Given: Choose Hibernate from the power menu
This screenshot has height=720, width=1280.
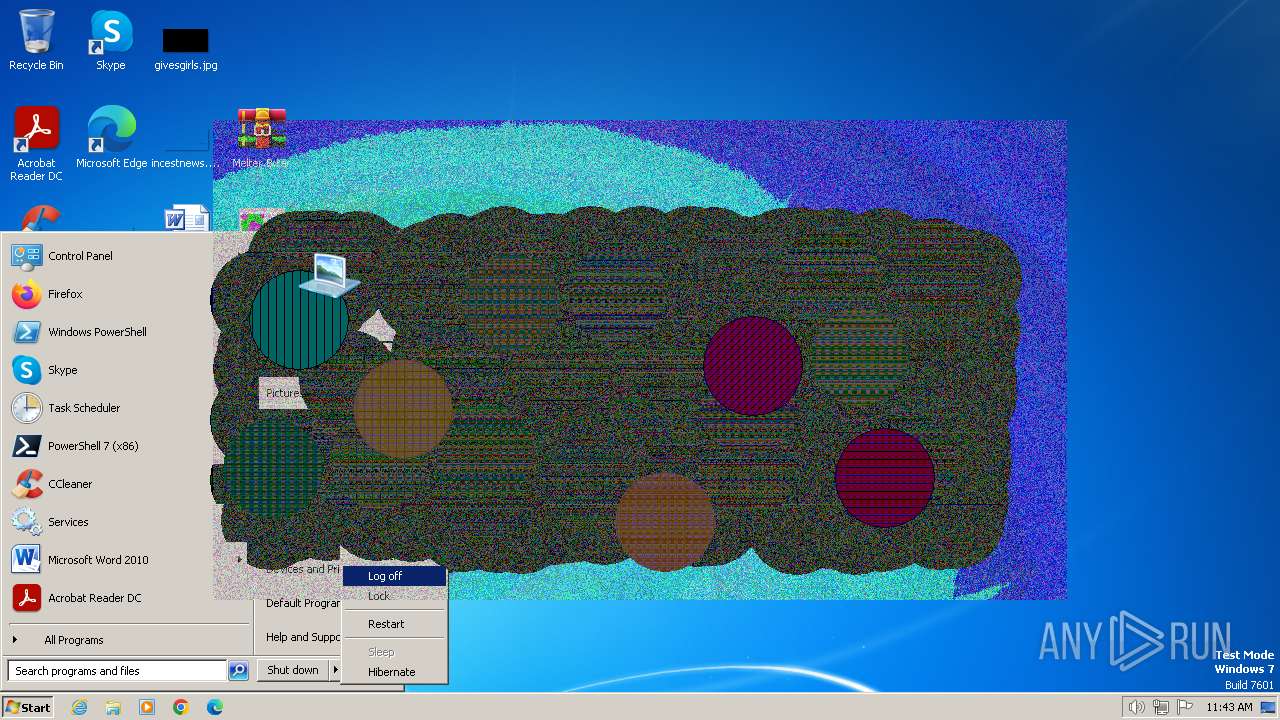Looking at the screenshot, I should (x=394, y=672).
